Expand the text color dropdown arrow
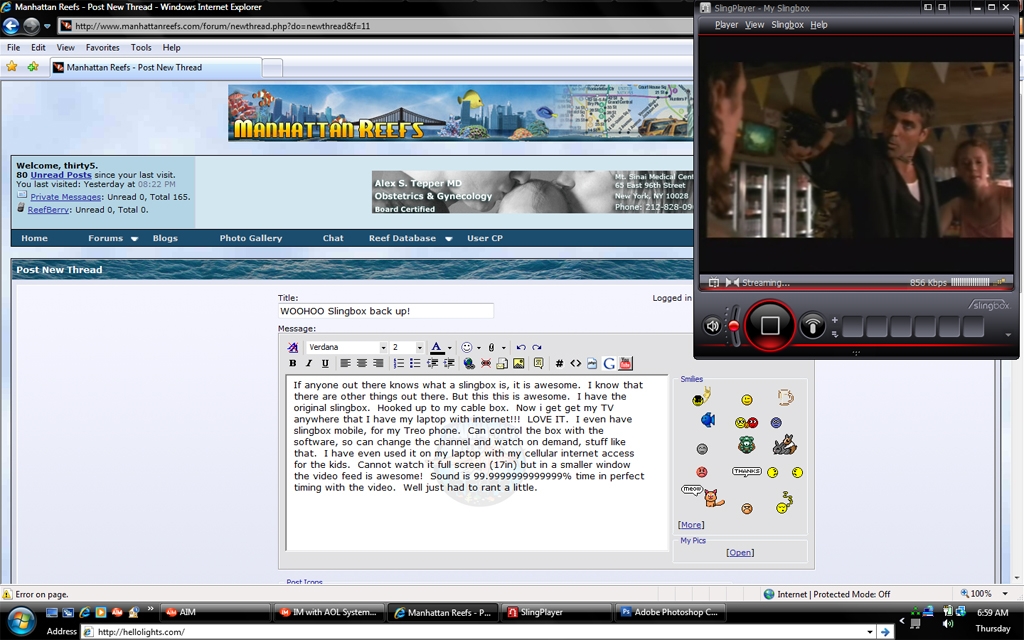The image size is (1024, 640). click(449, 348)
